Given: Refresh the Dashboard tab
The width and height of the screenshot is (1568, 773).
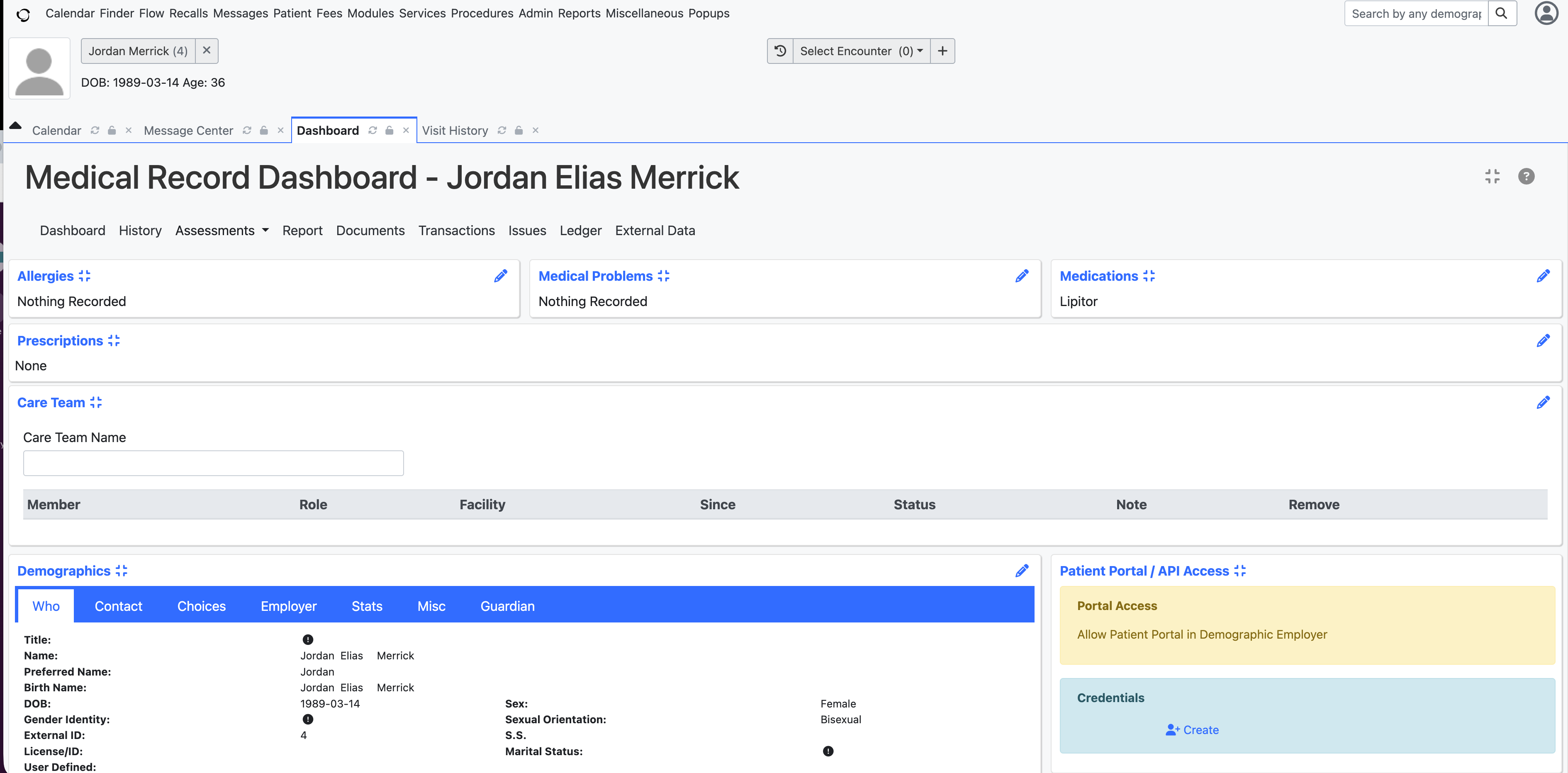Looking at the screenshot, I should click(373, 130).
